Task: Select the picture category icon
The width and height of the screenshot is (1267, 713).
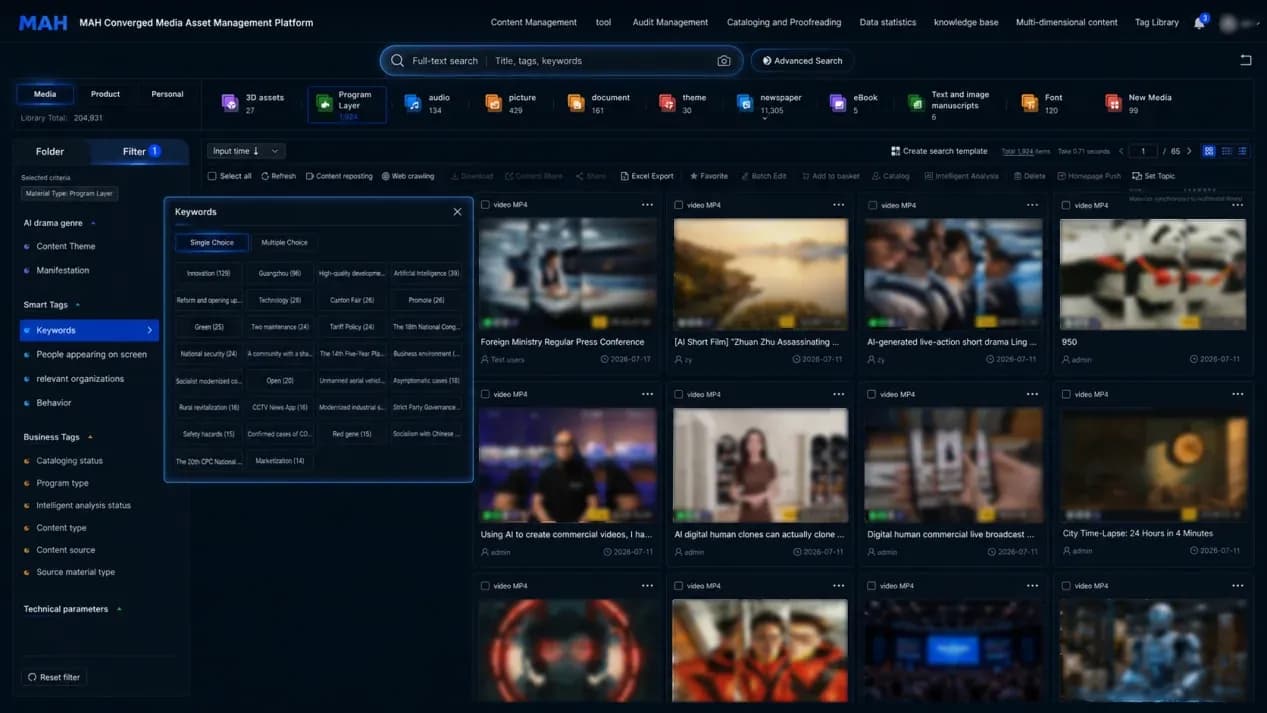Action: click(x=492, y=102)
